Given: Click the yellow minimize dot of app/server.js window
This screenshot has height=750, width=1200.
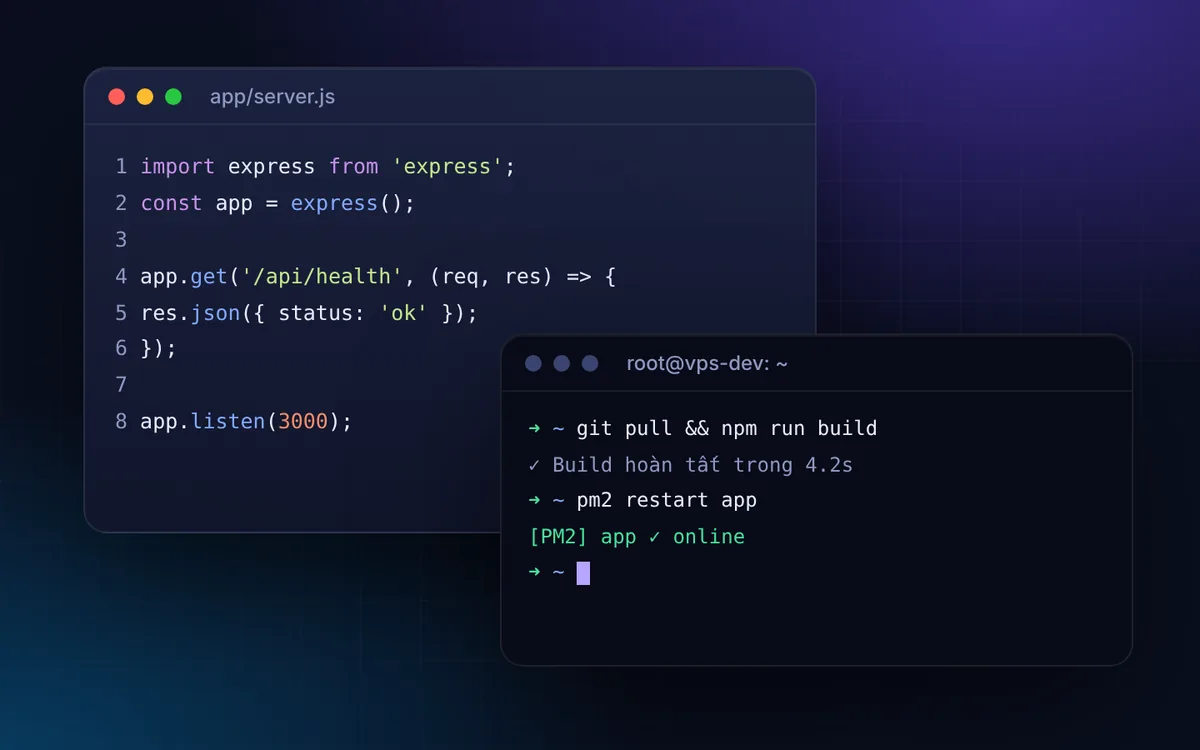Looking at the screenshot, I should click(x=145, y=97).
